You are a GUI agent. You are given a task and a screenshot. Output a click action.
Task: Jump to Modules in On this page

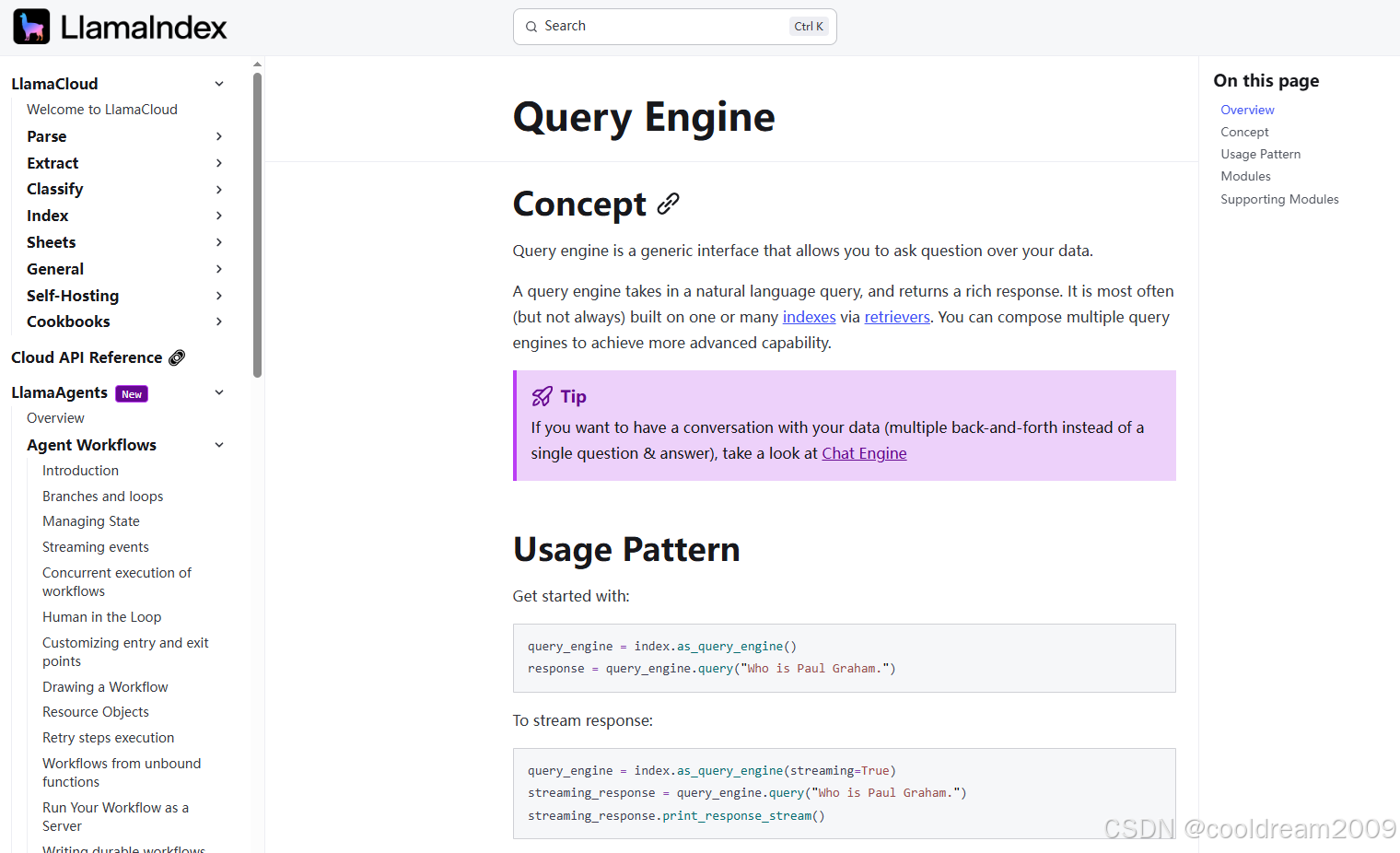point(1245,176)
